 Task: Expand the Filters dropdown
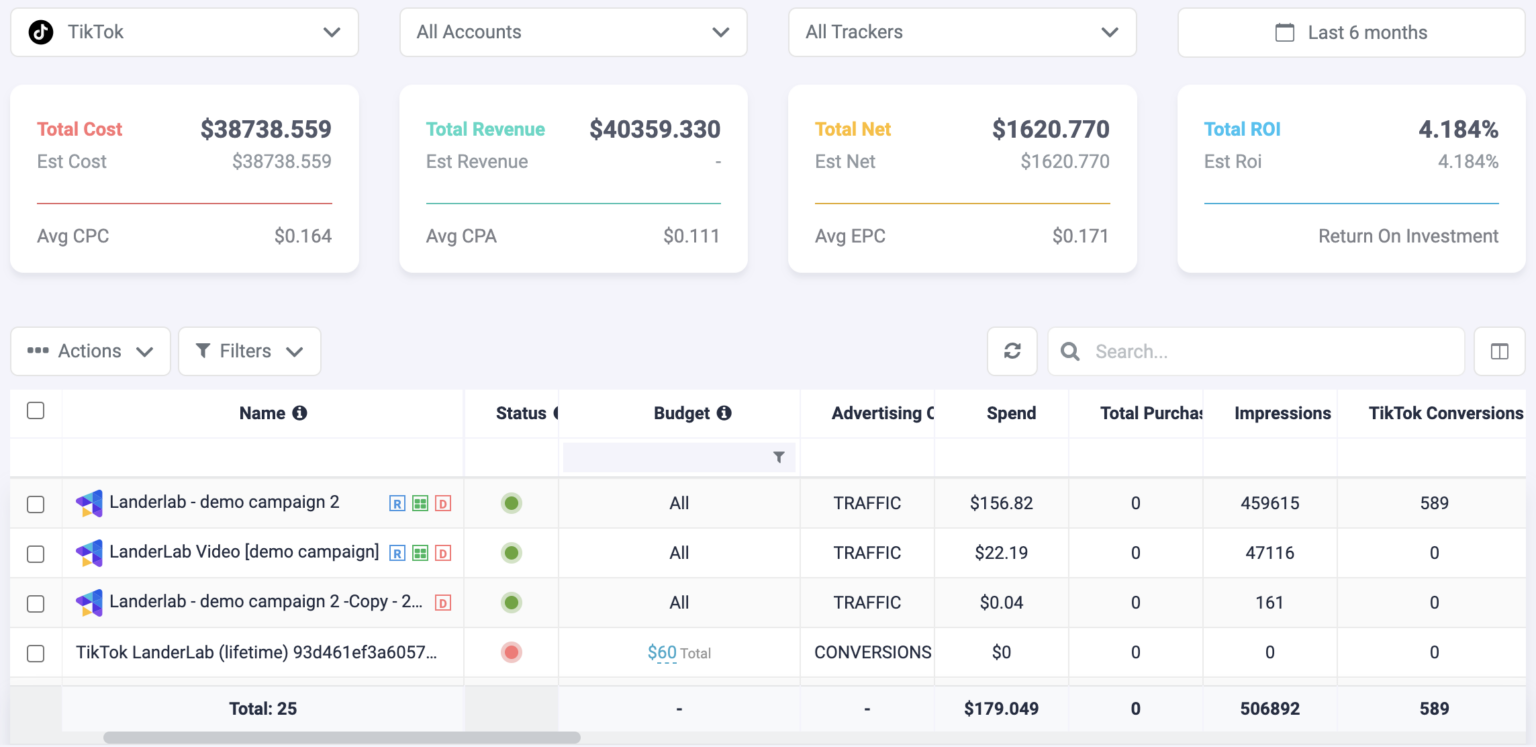tap(249, 351)
